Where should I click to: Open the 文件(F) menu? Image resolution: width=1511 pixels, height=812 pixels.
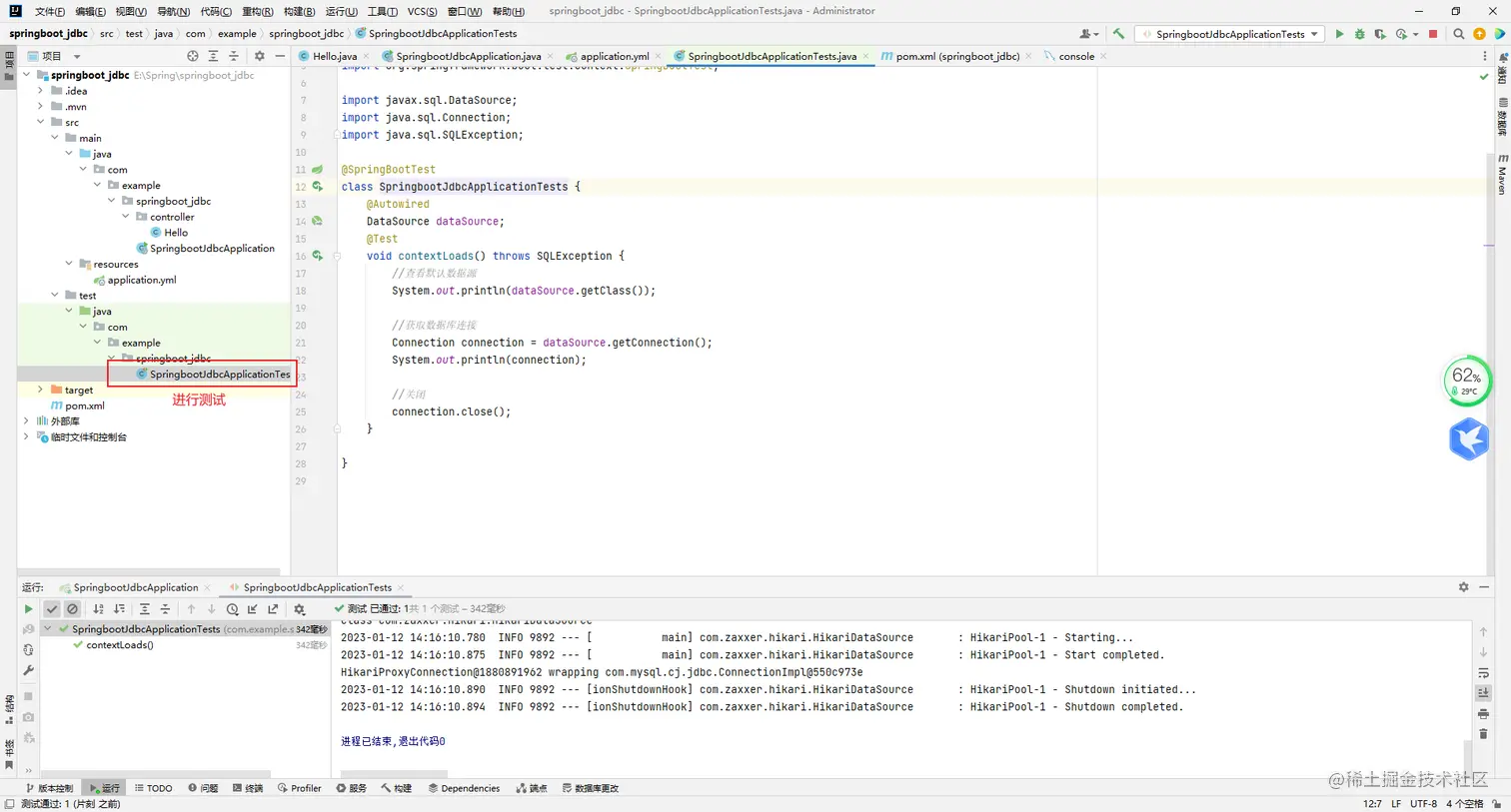50,12
